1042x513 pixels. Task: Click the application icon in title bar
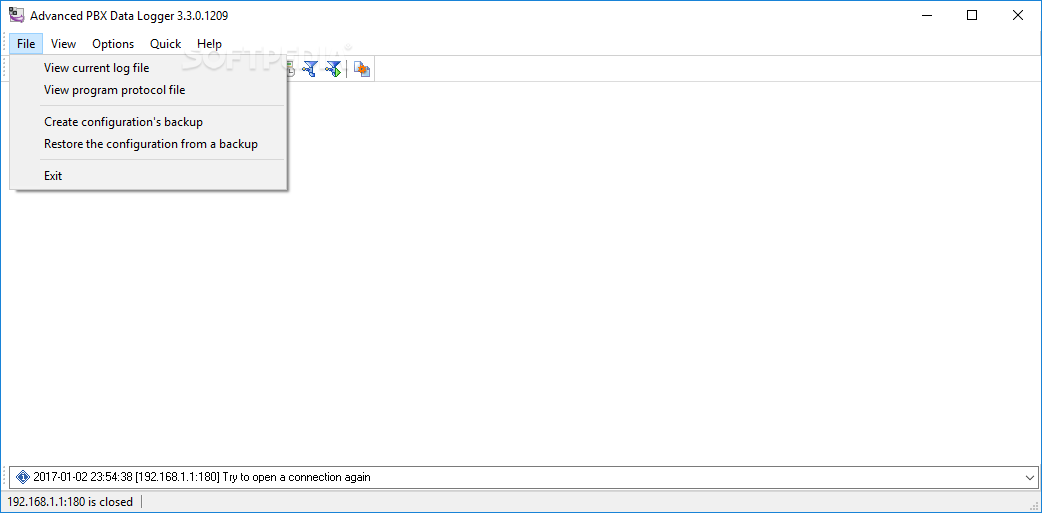(17, 15)
